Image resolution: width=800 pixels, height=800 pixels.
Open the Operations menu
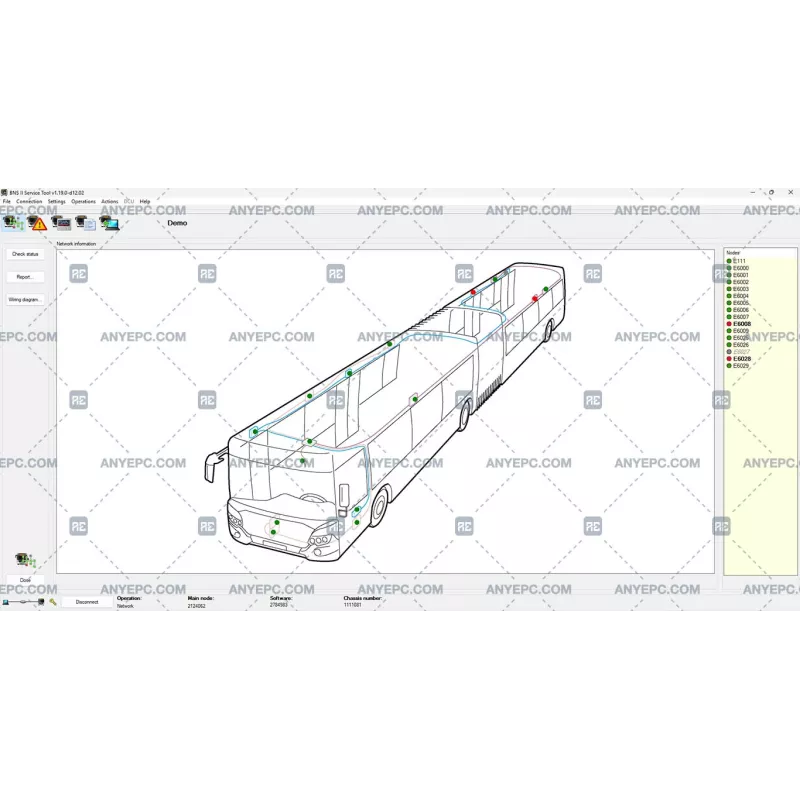click(83, 201)
